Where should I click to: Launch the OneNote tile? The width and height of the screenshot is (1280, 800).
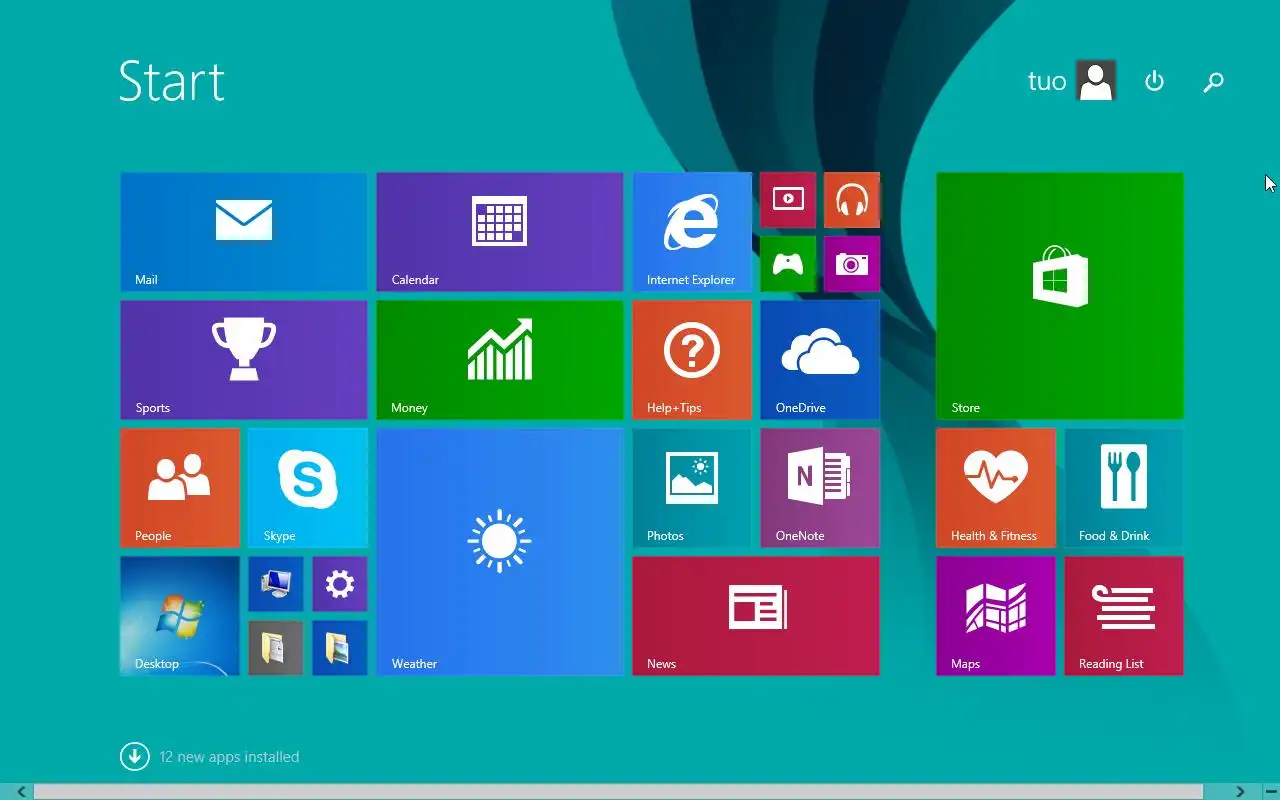tap(820, 488)
